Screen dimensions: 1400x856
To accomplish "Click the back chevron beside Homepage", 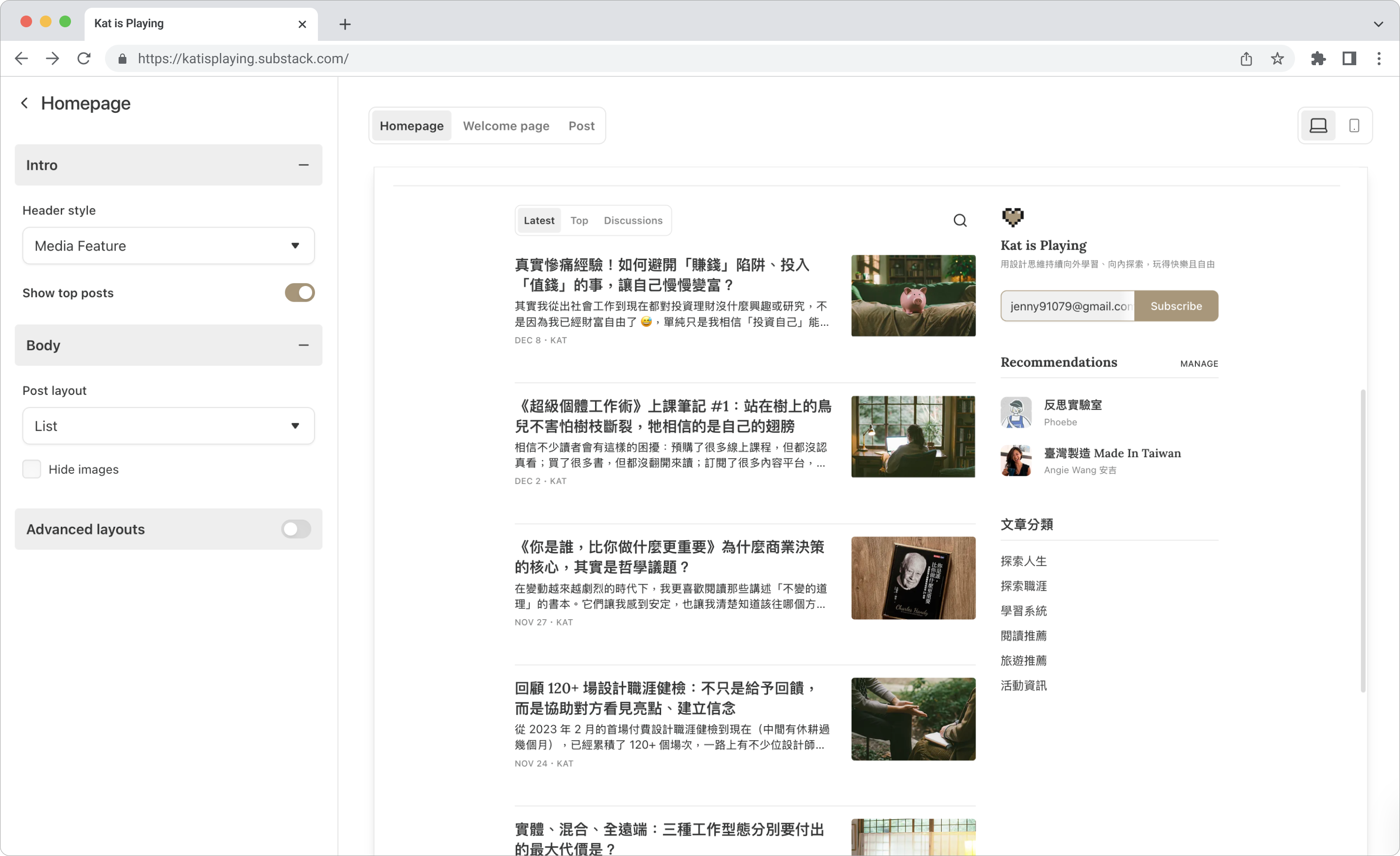I will [24, 103].
